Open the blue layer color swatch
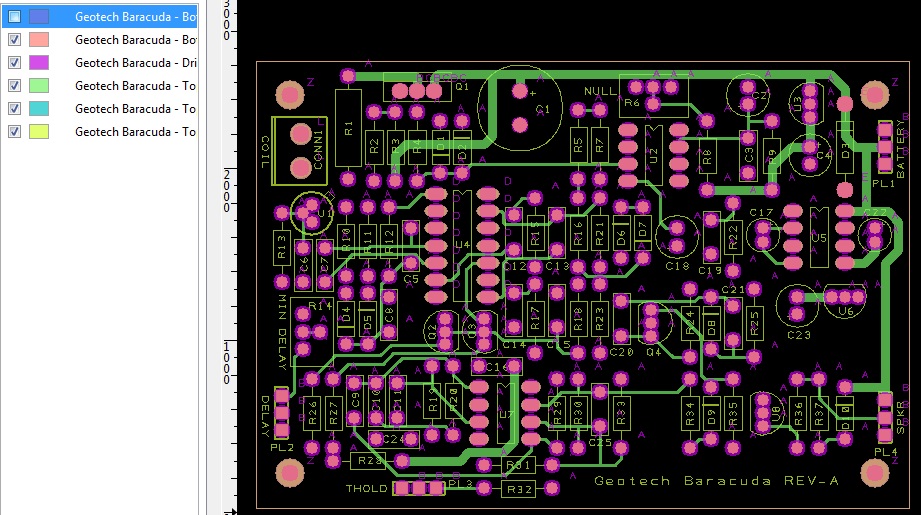This screenshot has width=921, height=515. (39, 16)
